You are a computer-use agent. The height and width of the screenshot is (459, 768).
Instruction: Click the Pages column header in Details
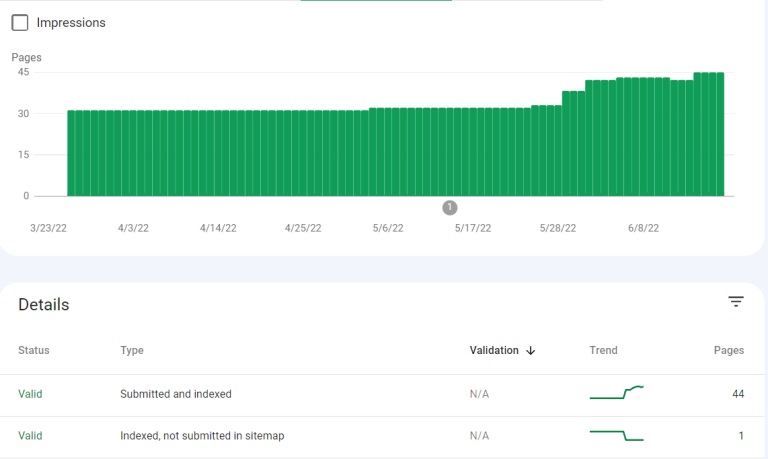click(729, 350)
